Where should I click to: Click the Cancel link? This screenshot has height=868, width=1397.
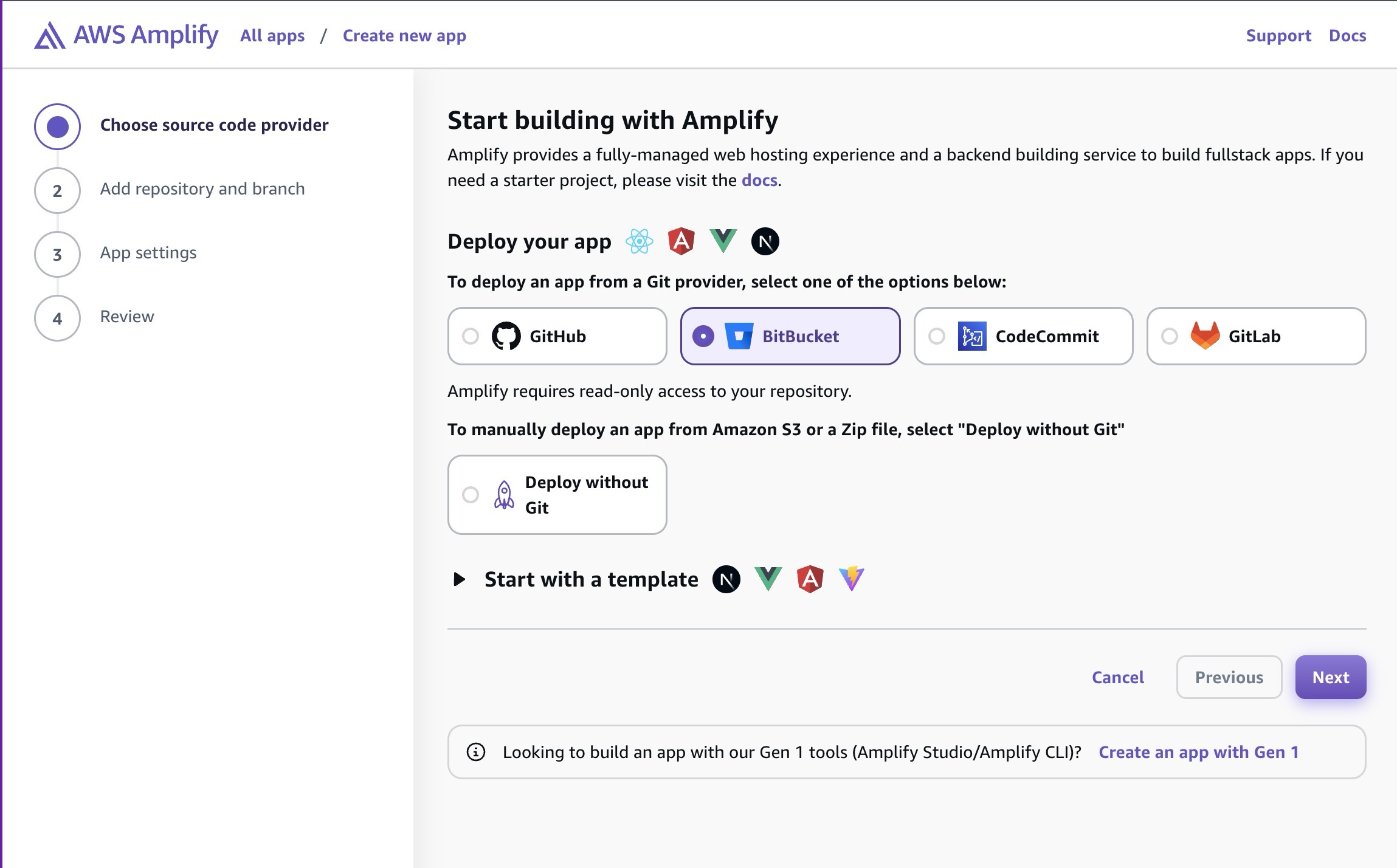1117,677
